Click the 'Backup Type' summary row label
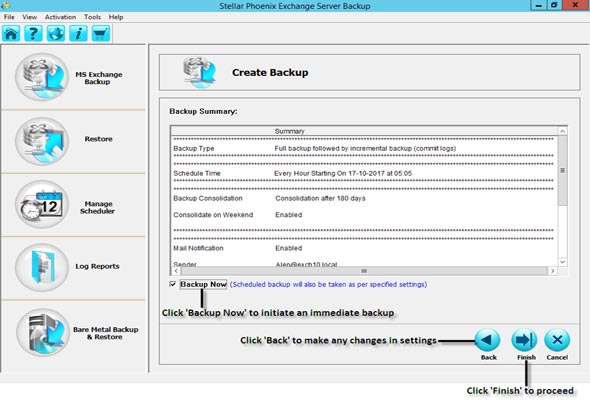The width and height of the screenshot is (590, 400). (x=193, y=148)
